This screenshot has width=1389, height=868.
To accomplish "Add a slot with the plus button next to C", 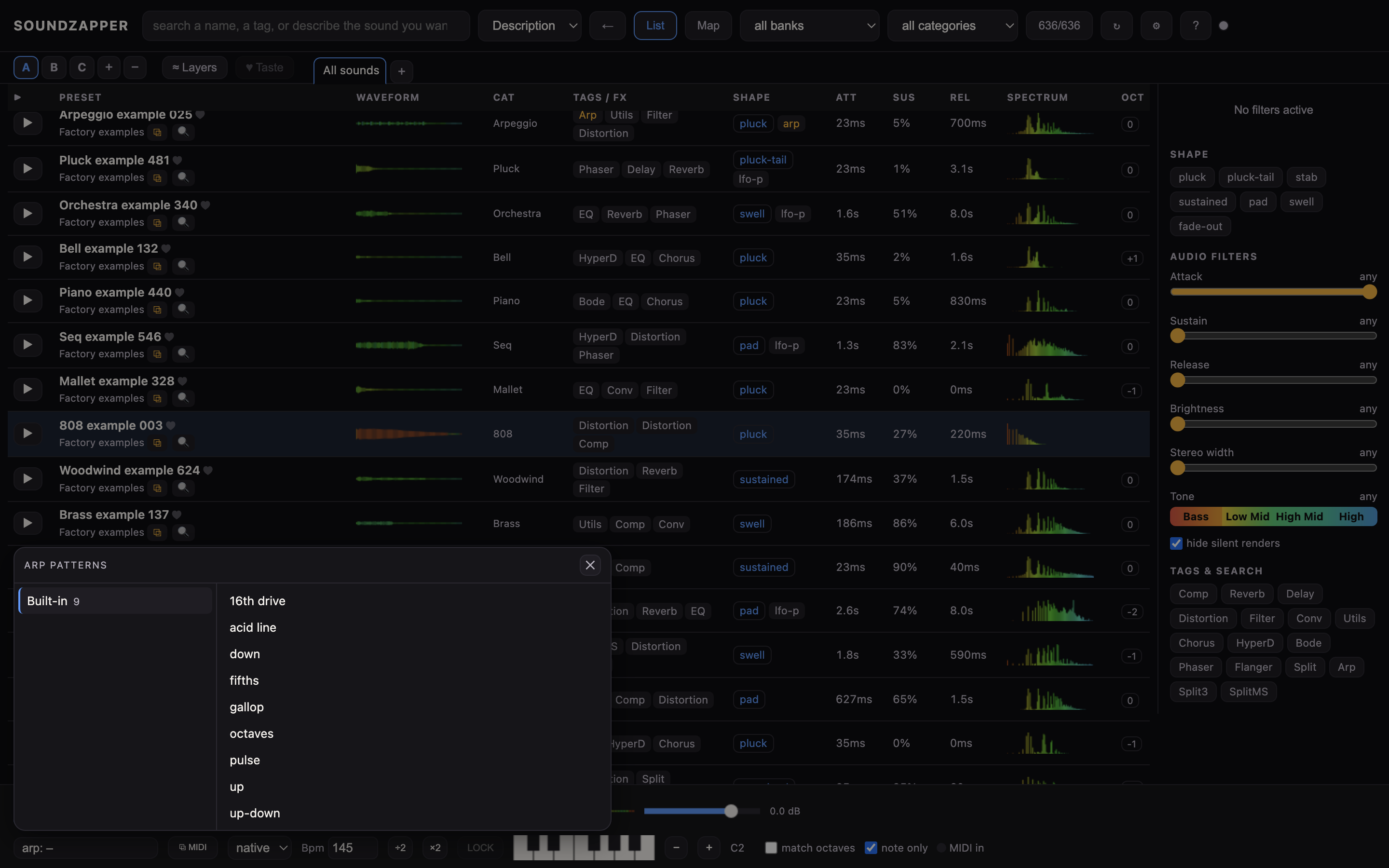I will pyautogui.click(x=109, y=67).
